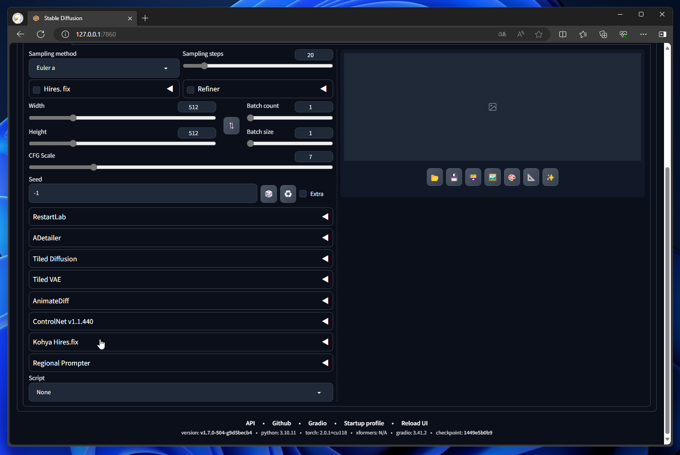
Task: Expand the Tiled Diffusion section
Action: (180, 259)
